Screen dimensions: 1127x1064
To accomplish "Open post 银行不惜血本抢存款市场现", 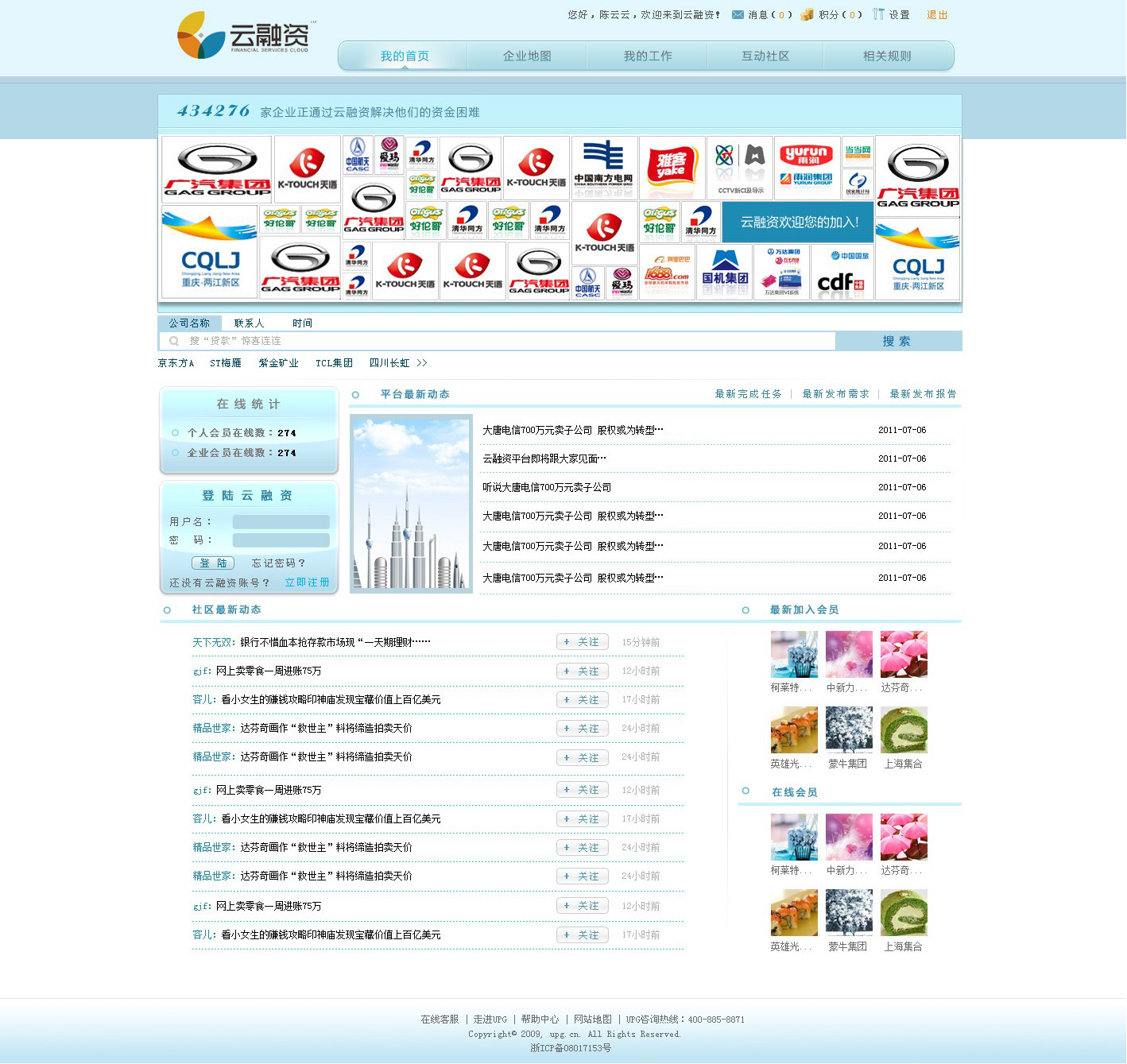I will [335, 642].
